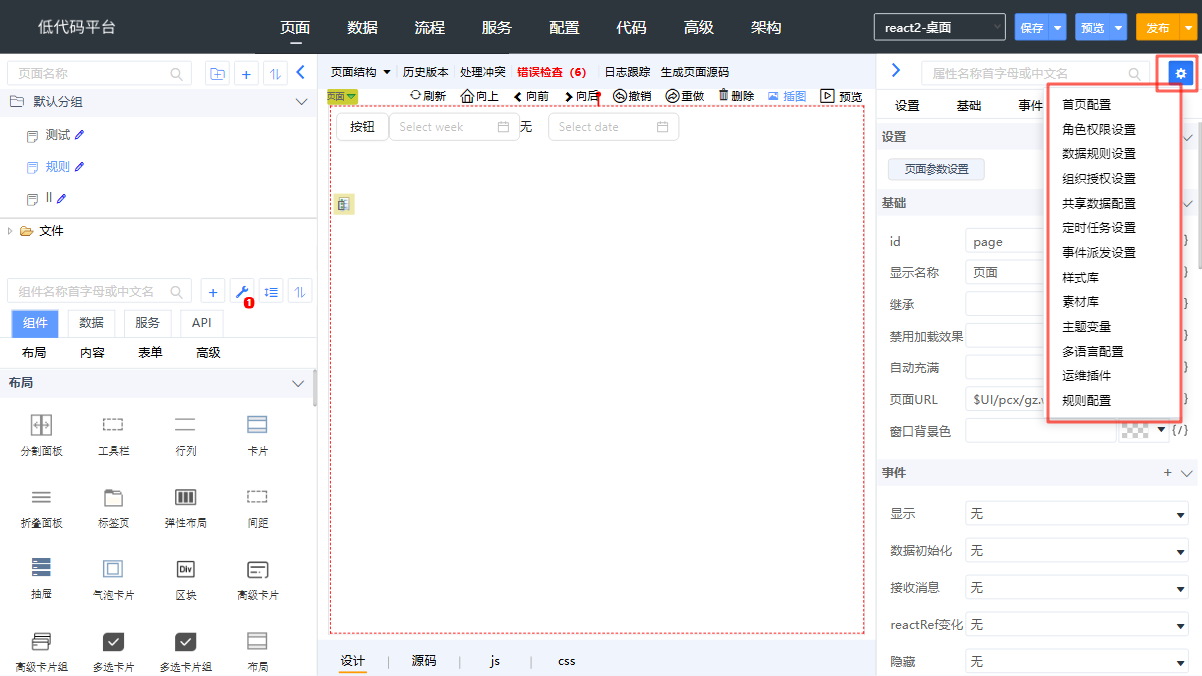Expand the right panel with arrow icon
The image size is (1202, 676).
click(x=896, y=71)
